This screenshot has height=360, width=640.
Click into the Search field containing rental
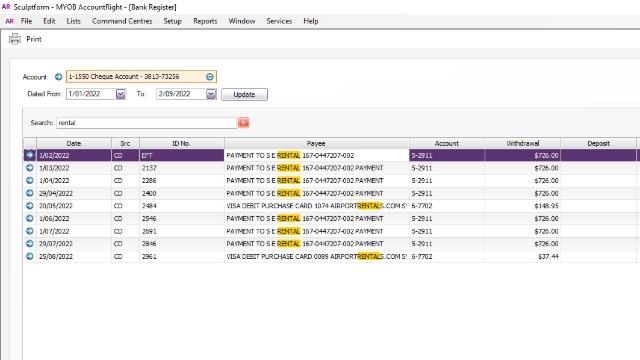click(146, 122)
